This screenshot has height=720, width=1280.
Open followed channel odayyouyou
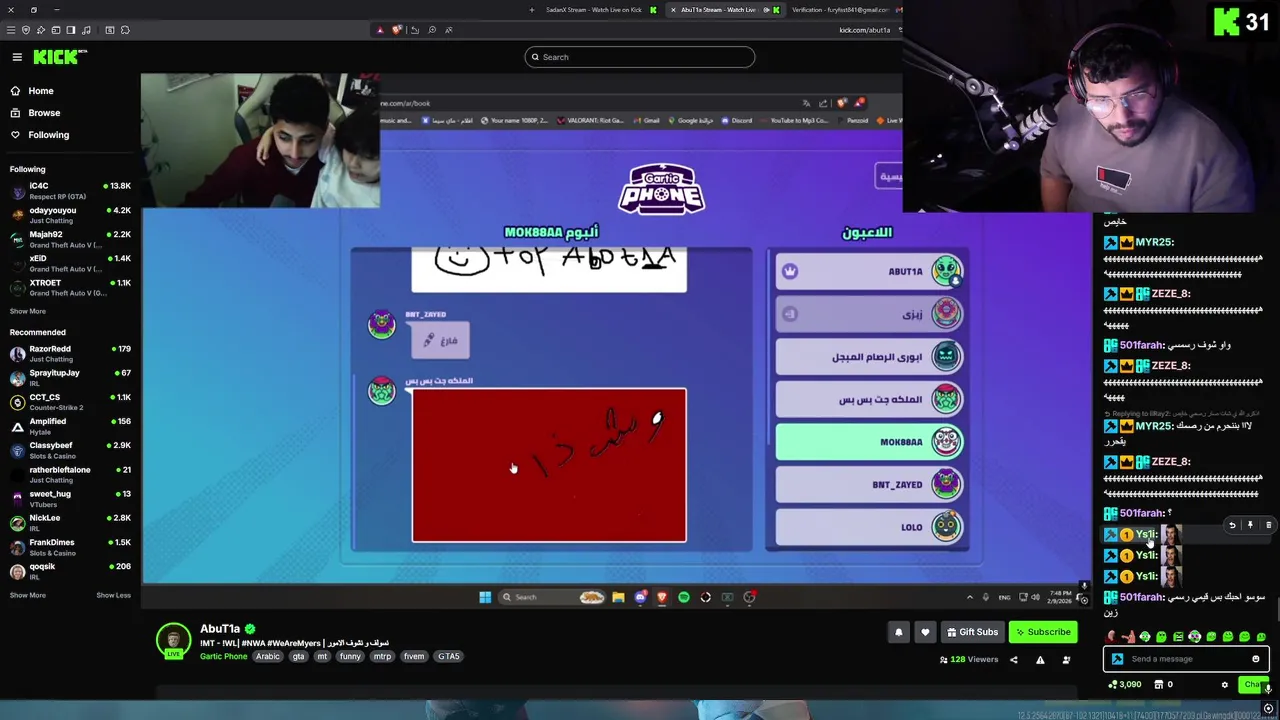click(x=70, y=215)
